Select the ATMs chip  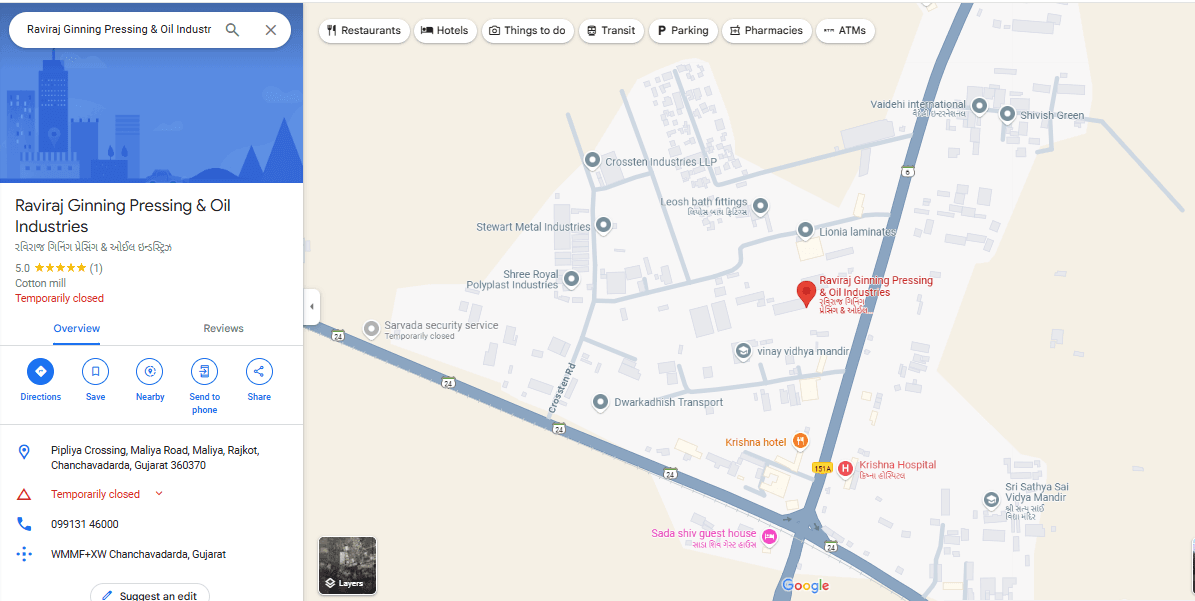coord(845,30)
